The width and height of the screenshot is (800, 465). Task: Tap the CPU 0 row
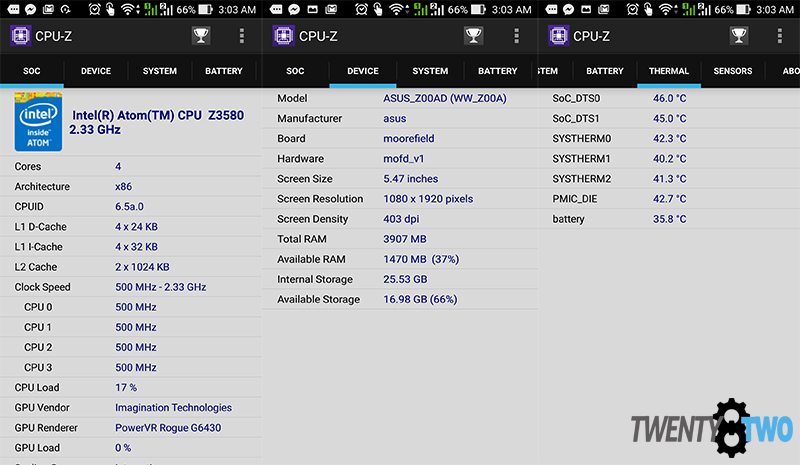point(131,307)
